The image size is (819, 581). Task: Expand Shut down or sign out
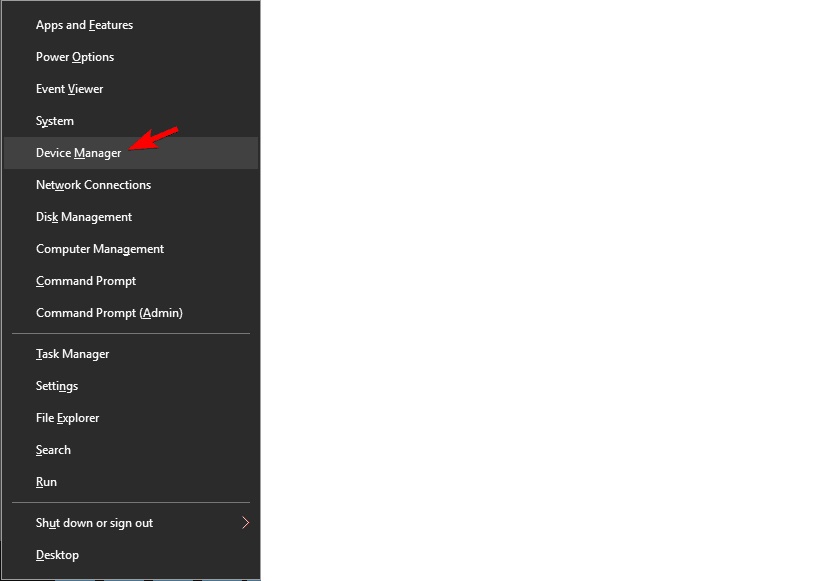[x=131, y=523]
